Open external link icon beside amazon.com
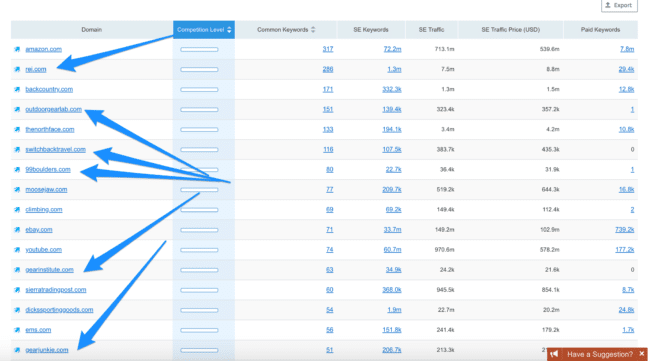This screenshot has height=361, width=650. [x=17, y=49]
